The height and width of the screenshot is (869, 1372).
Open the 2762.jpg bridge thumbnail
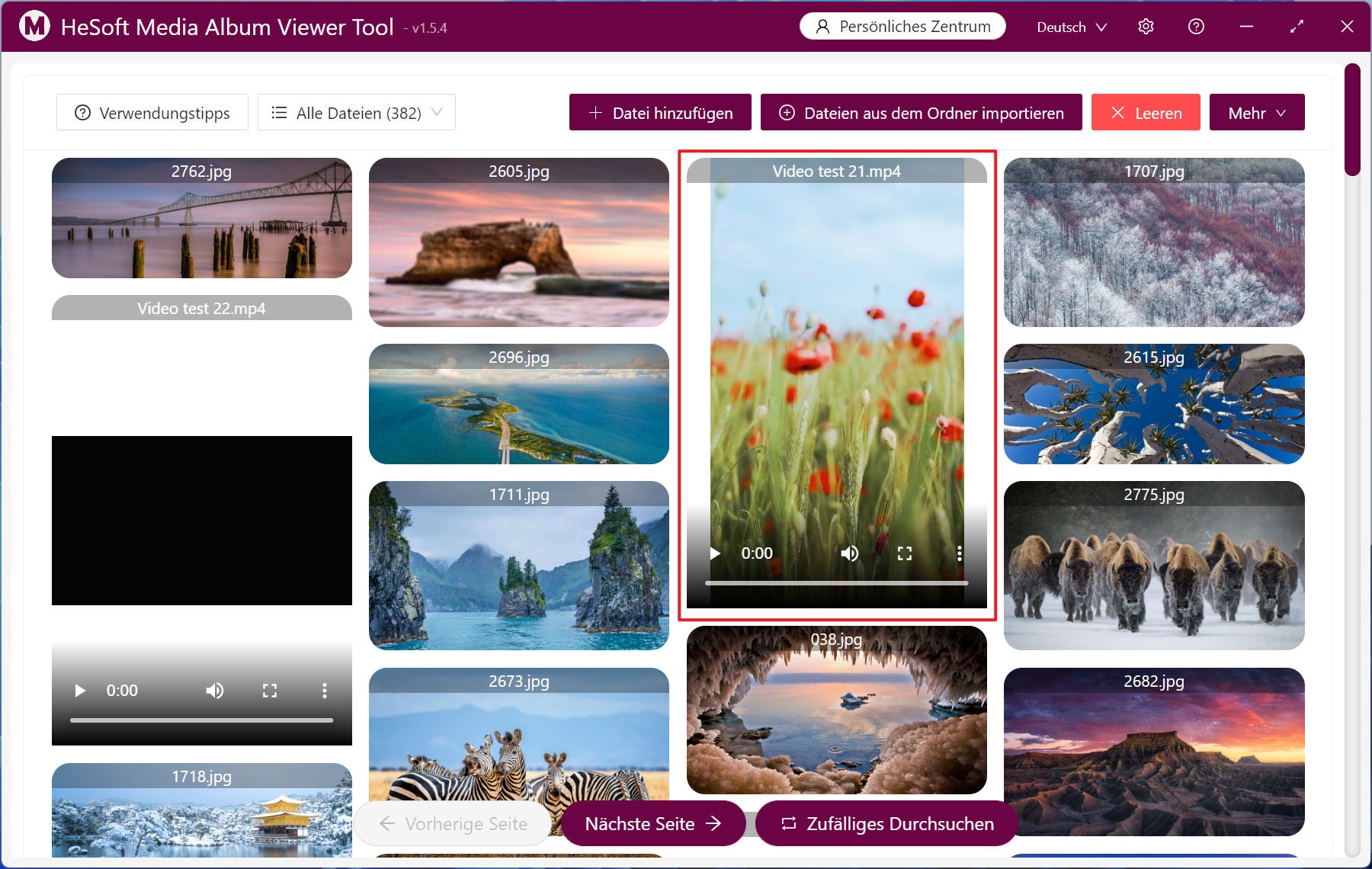(202, 218)
